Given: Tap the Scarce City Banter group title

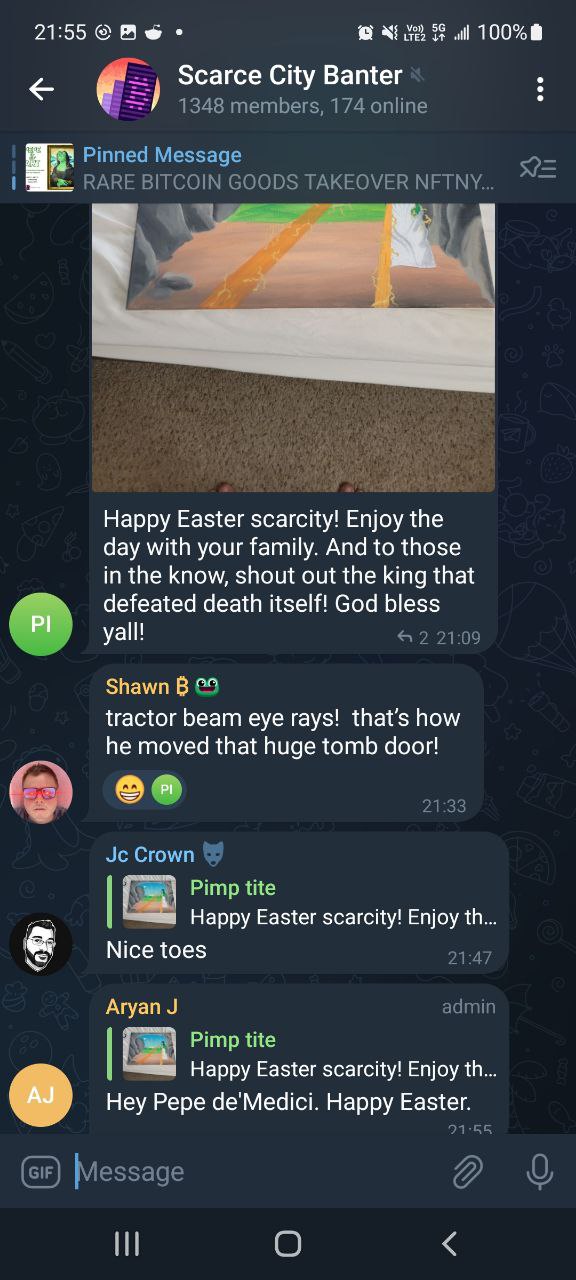Looking at the screenshot, I should [x=290, y=75].
